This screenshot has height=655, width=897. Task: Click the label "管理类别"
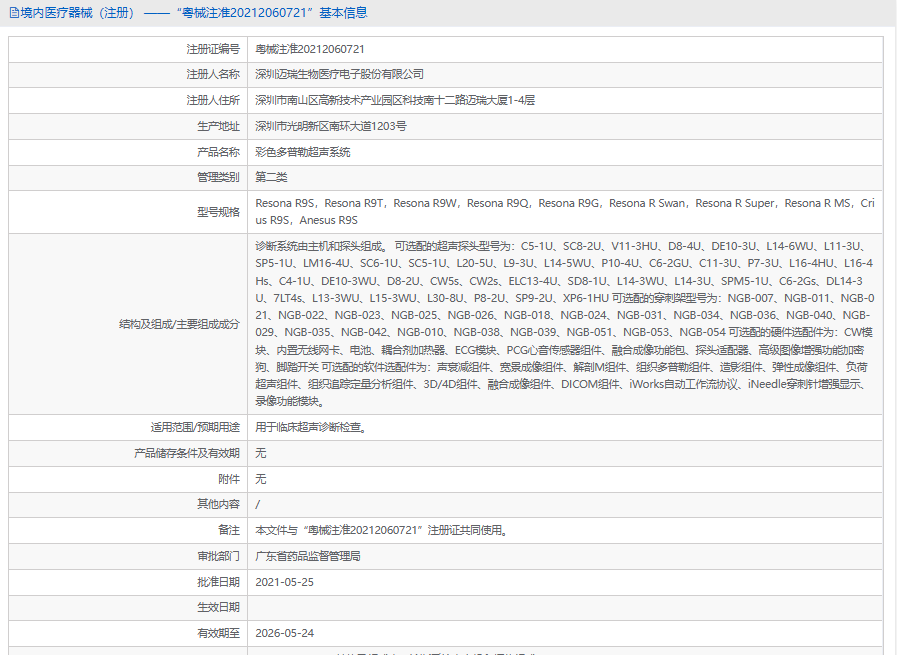pyautogui.click(x=218, y=177)
